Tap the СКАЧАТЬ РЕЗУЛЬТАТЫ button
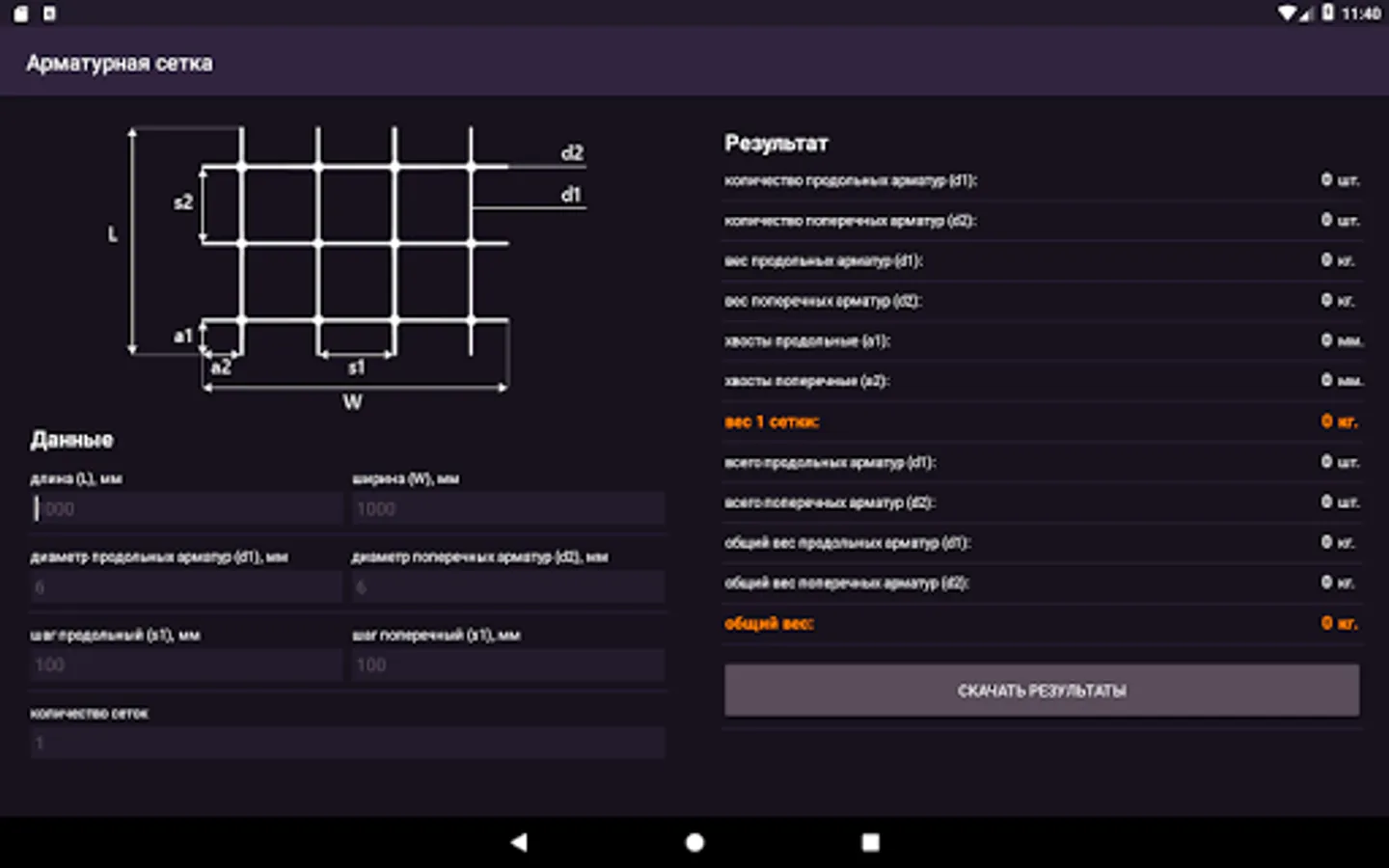1389x868 pixels. (x=1042, y=691)
